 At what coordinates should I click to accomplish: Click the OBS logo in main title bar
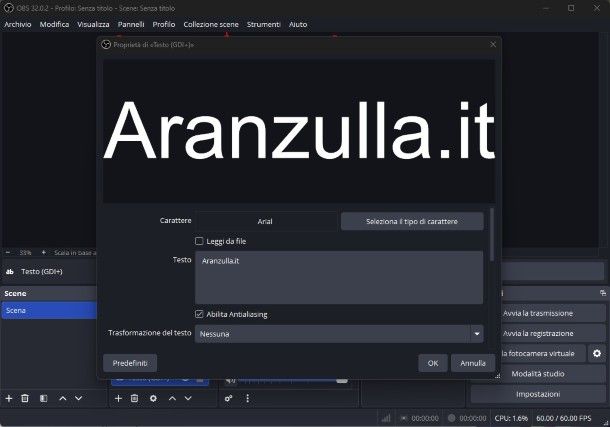8,8
